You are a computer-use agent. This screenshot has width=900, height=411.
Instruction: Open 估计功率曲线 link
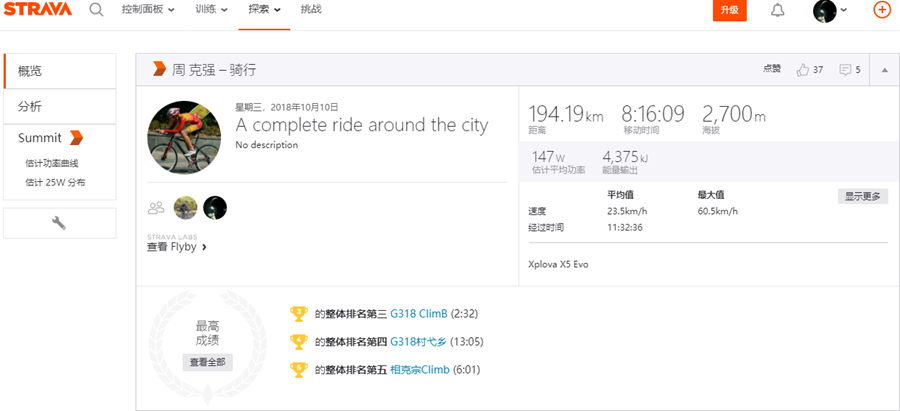click(52, 164)
